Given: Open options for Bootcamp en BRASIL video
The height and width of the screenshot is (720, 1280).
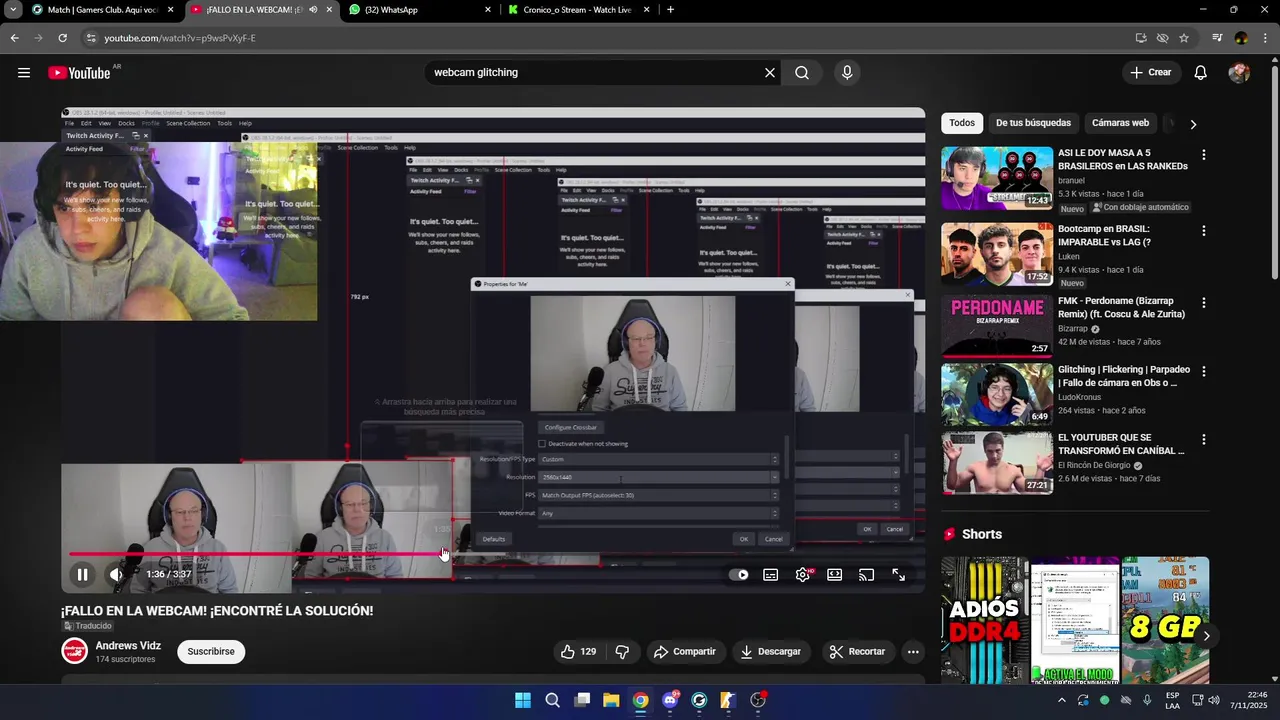Looking at the screenshot, I should point(1204,231).
